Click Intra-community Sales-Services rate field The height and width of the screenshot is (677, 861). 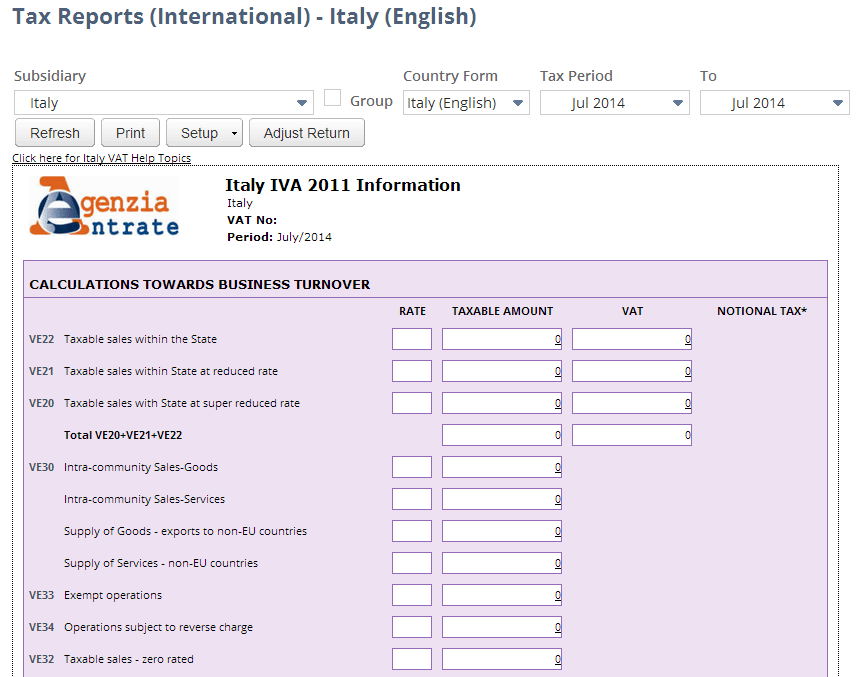click(x=412, y=499)
